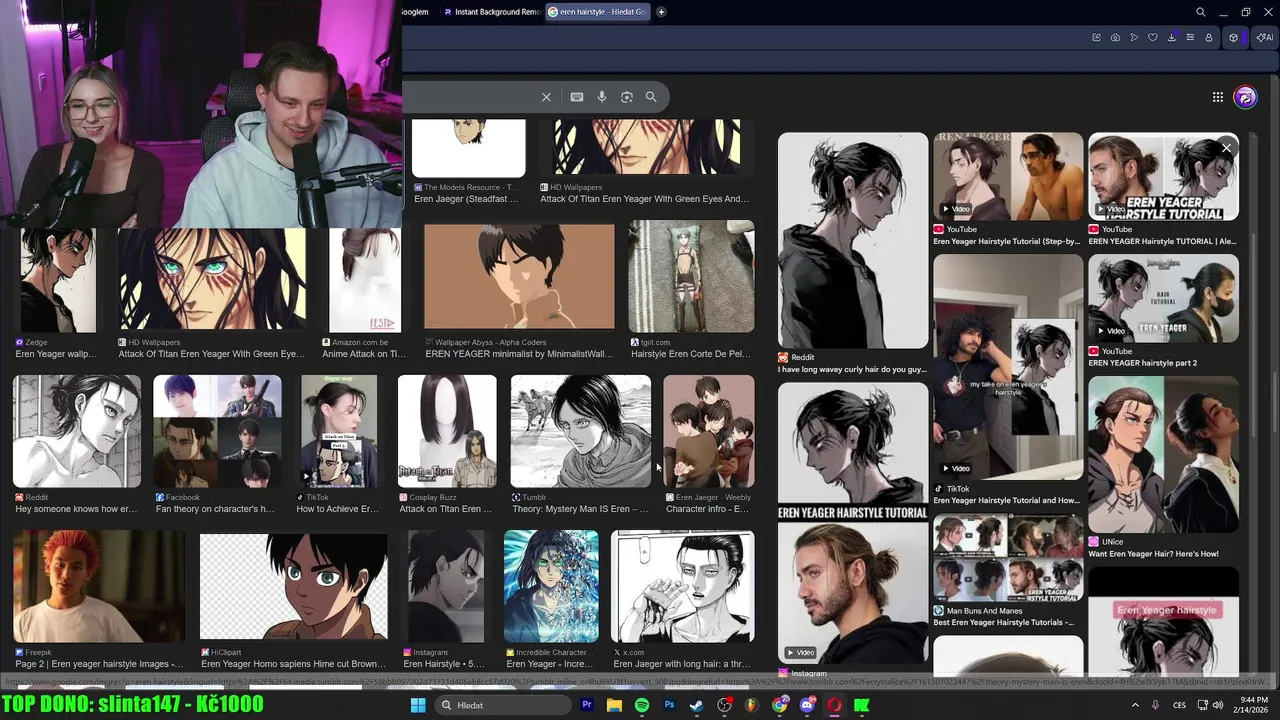This screenshot has width=1280, height=720.
Task: Open volume control in system tray
Action: [1217, 705]
